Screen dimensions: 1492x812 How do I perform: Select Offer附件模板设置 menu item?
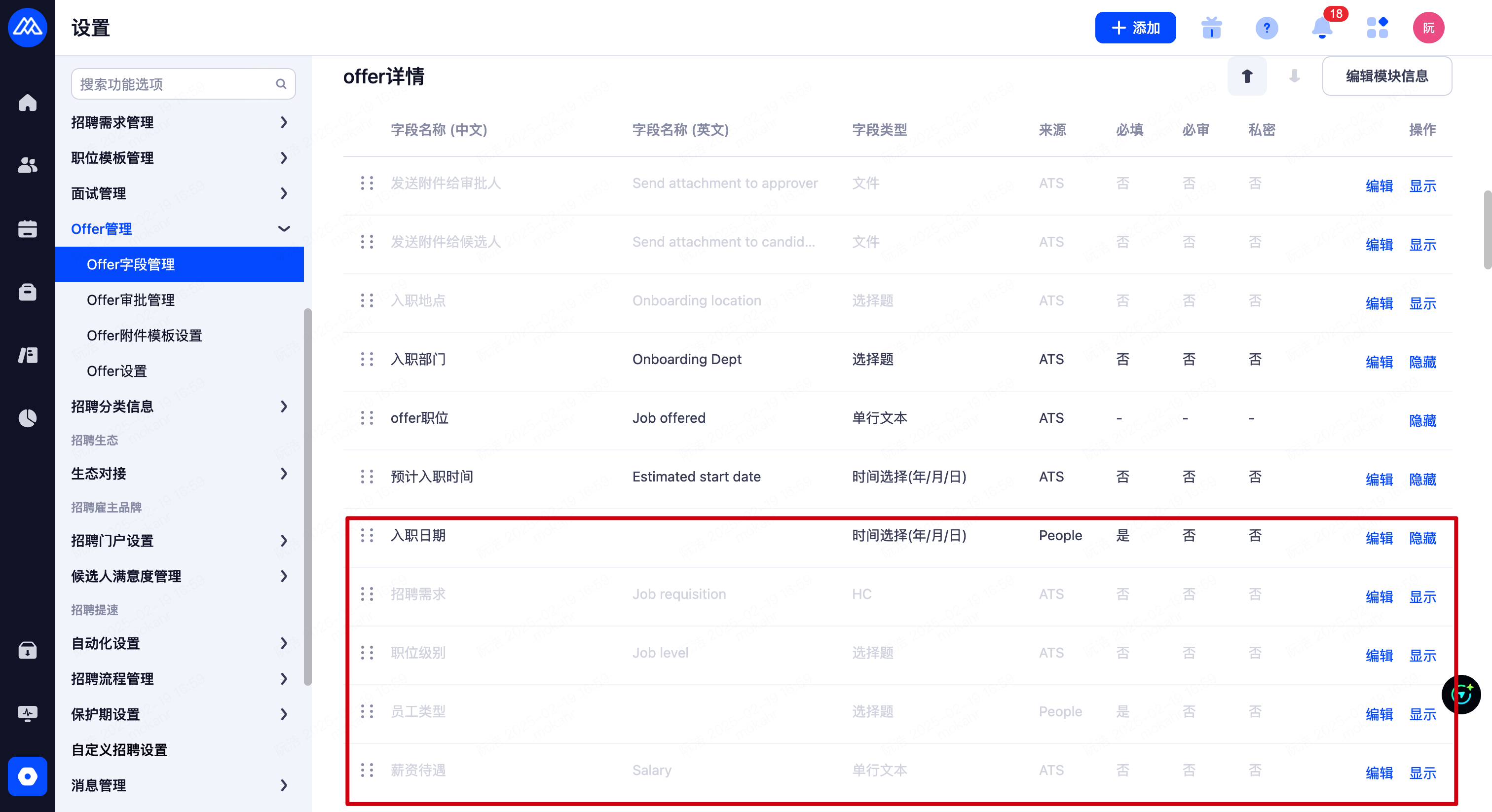(144, 335)
